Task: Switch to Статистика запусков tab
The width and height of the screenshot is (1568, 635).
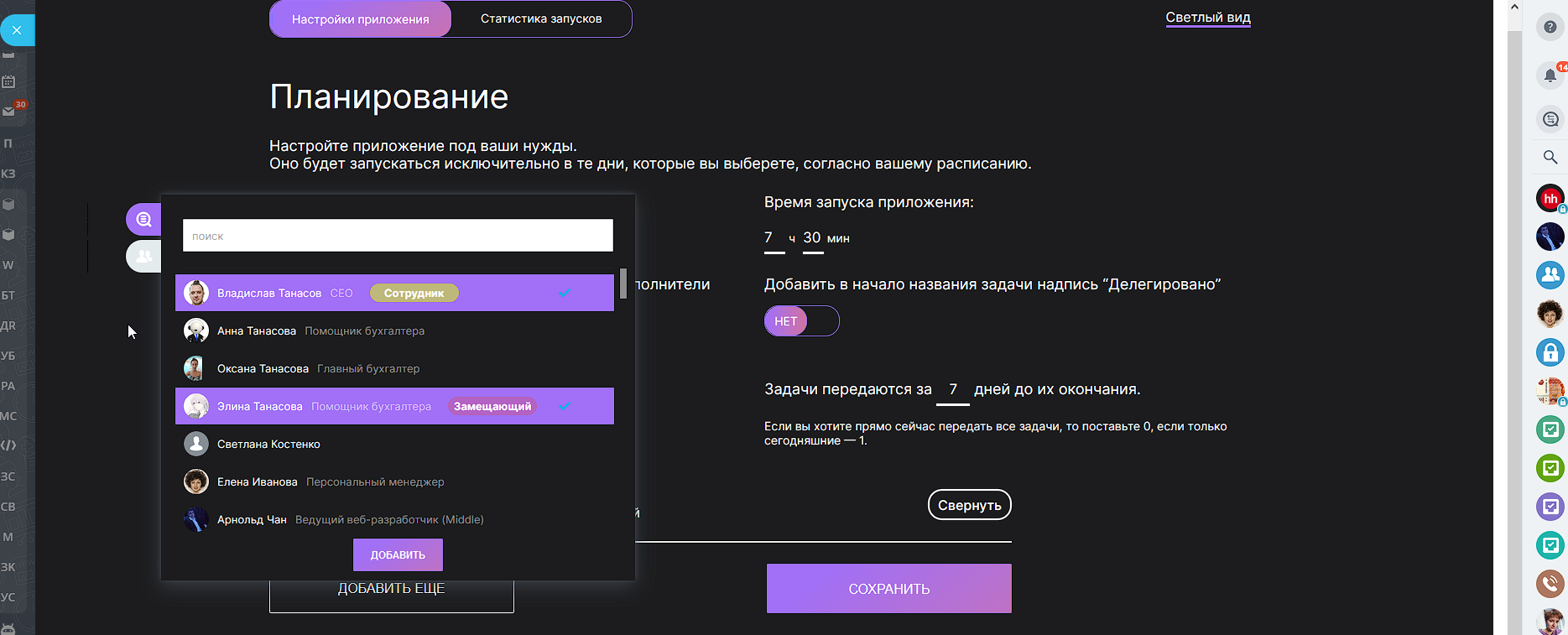Action: pyautogui.click(x=541, y=18)
